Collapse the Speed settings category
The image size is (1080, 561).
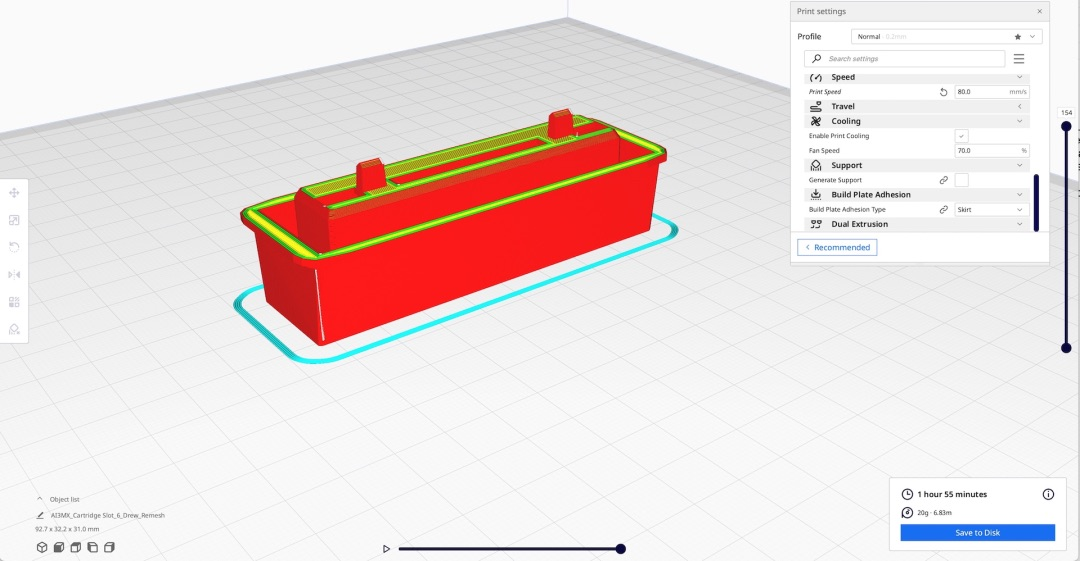click(x=1019, y=77)
